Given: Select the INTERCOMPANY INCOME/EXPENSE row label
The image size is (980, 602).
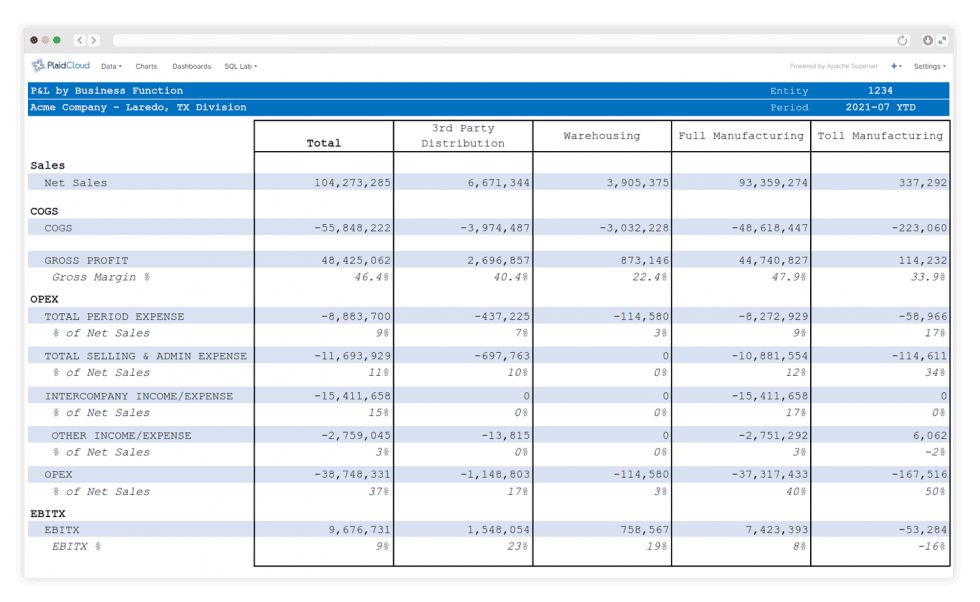Looking at the screenshot, I should (x=139, y=396).
